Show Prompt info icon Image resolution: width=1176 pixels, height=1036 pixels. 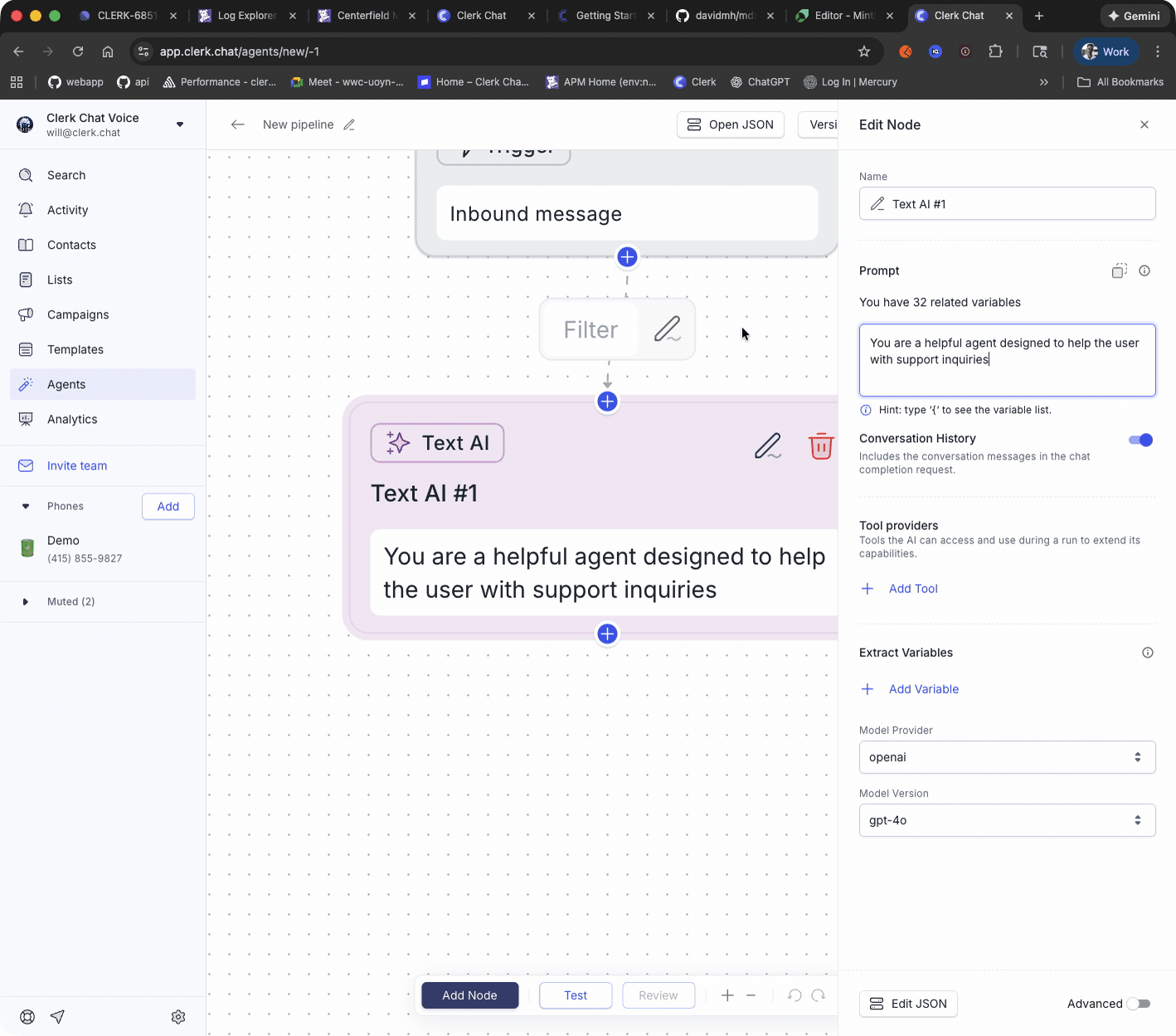coord(1144,270)
